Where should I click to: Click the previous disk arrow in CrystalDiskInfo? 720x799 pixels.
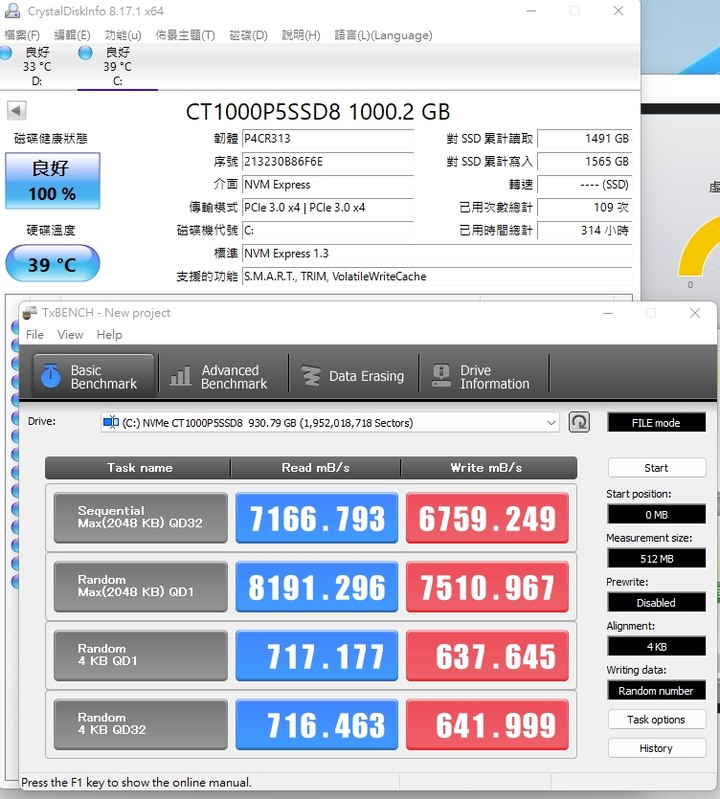(16, 110)
